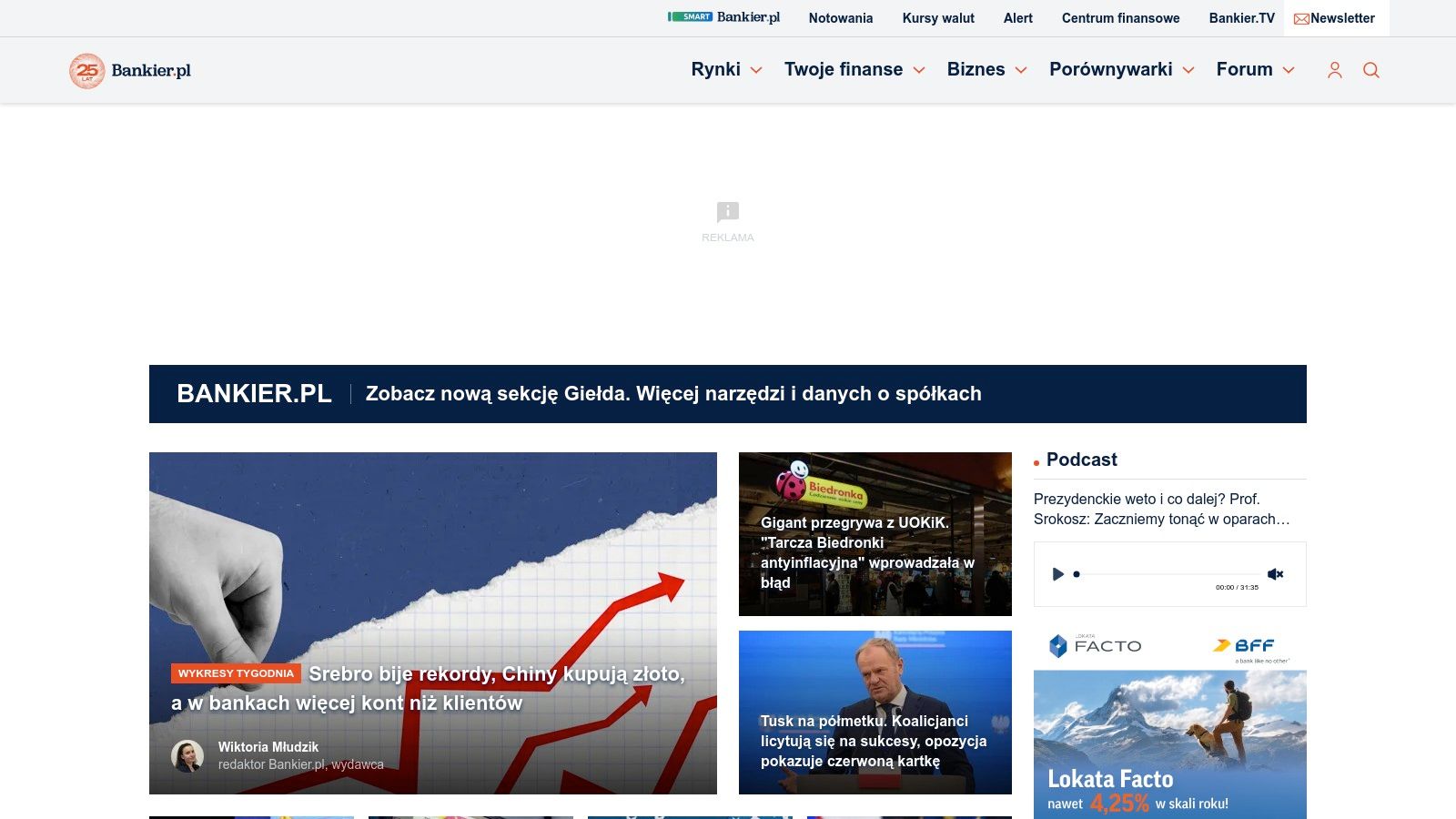Viewport: 1456px width, 819px height.
Task: Expand the Rynki menu
Action: tap(726, 70)
